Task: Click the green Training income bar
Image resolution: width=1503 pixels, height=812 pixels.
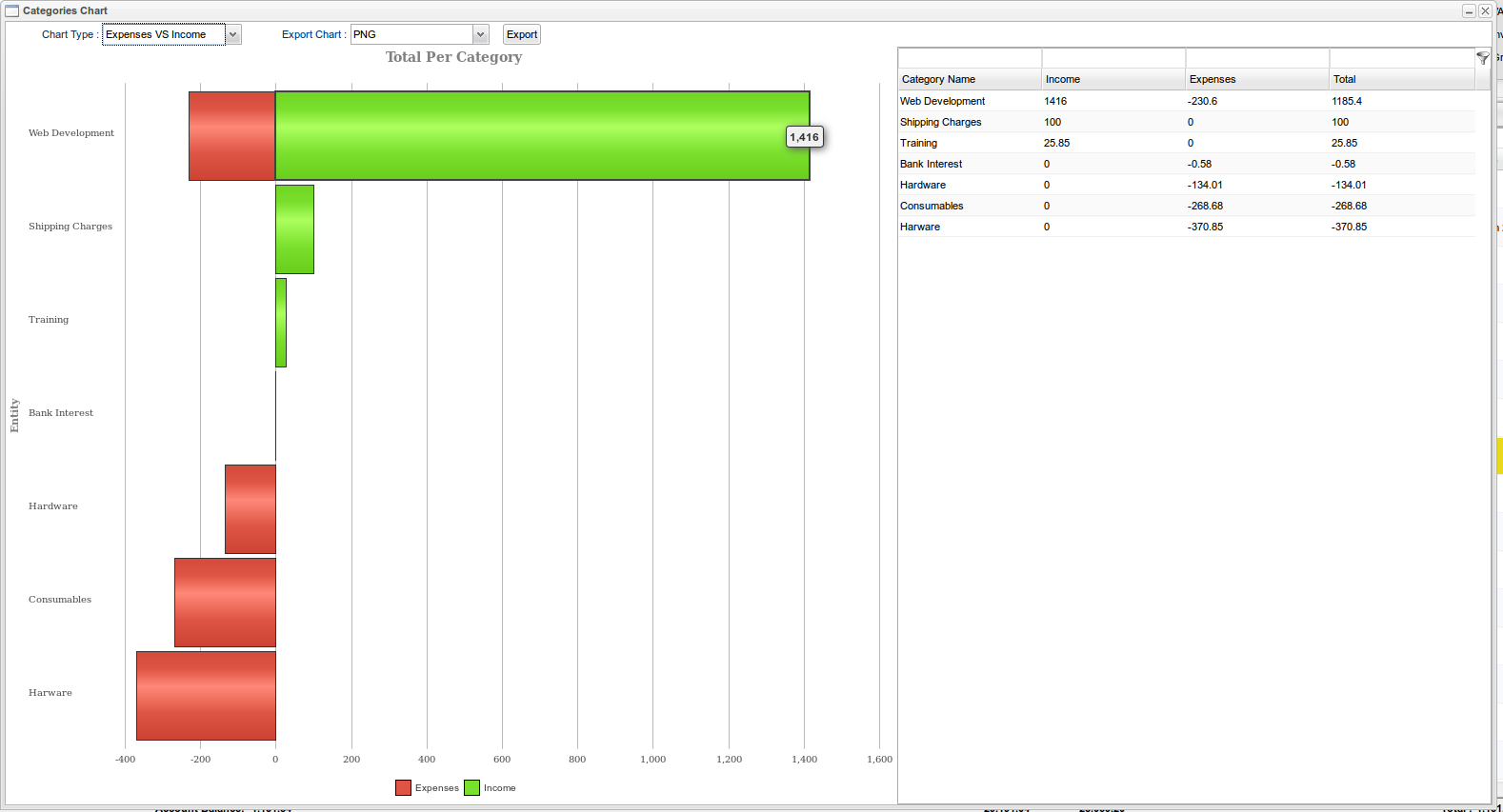Action: (281, 323)
